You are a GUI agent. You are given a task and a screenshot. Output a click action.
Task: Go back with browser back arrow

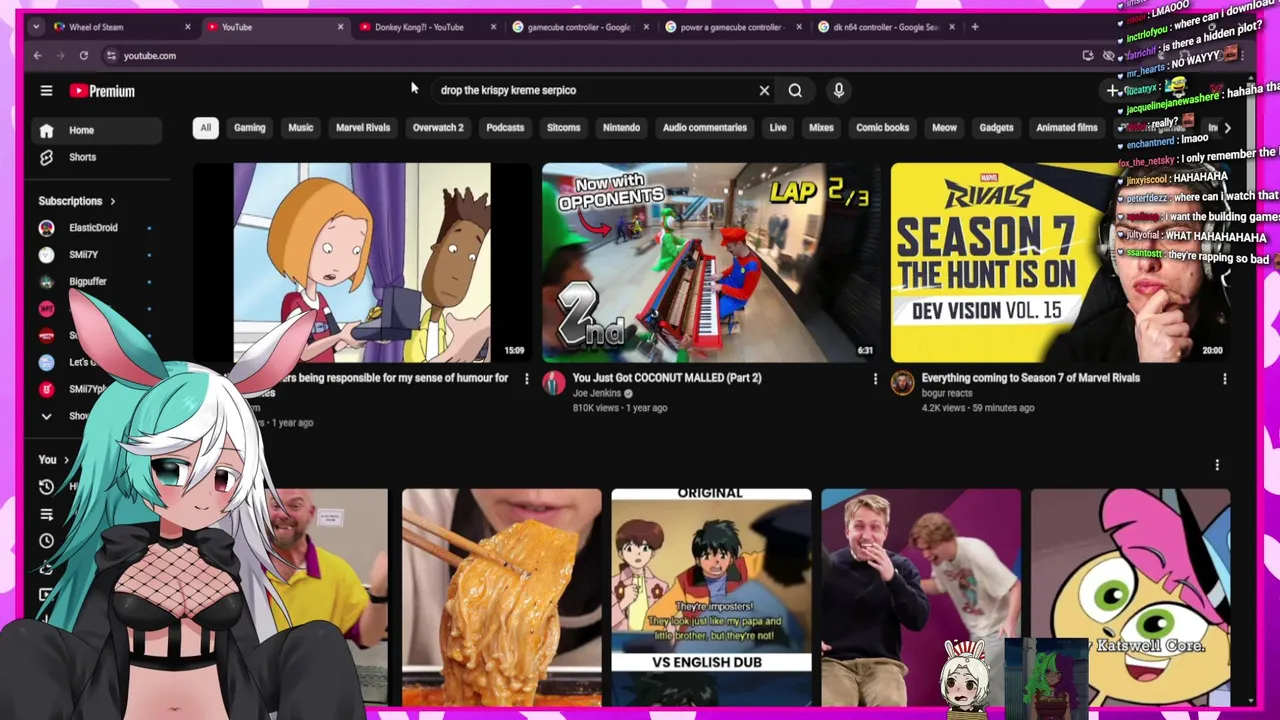point(38,56)
